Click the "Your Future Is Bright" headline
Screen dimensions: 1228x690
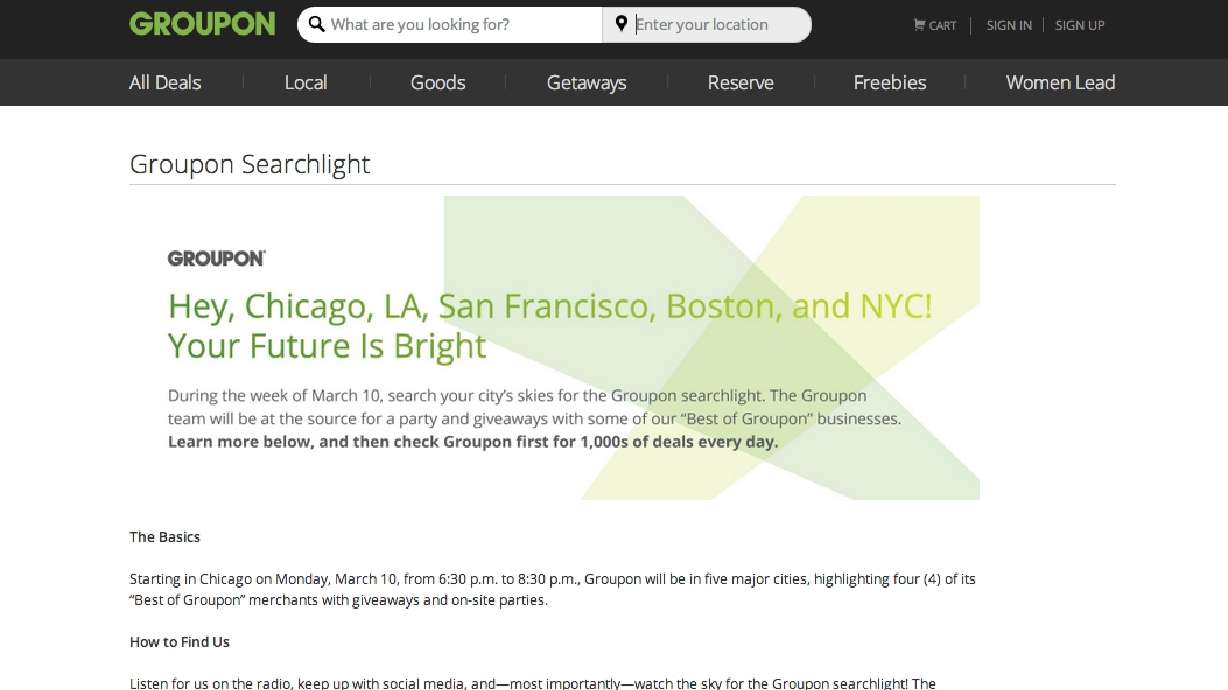(327, 346)
